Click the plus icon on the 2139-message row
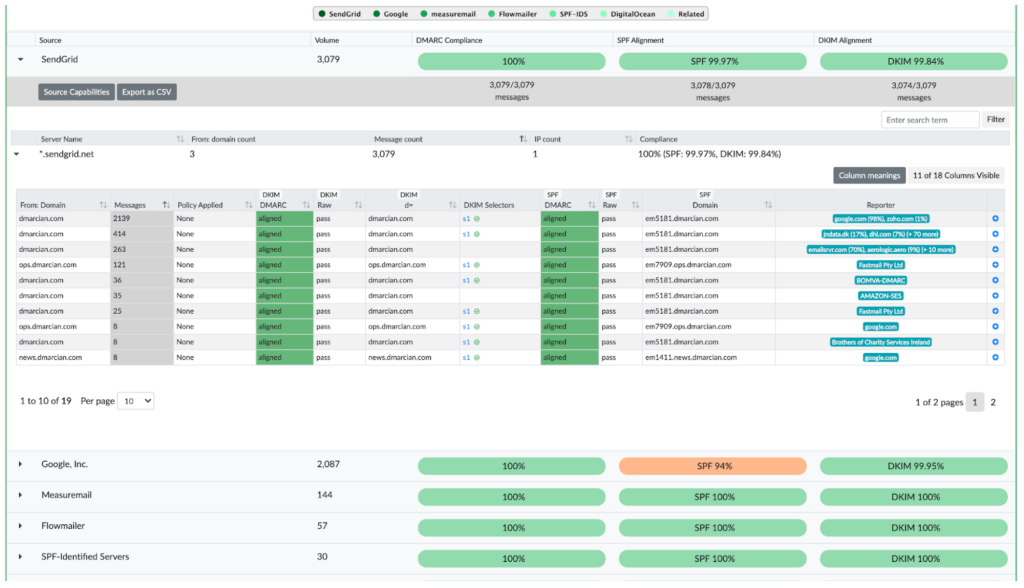The width and height of the screenshot is (1024, 588). coord(995,219)
